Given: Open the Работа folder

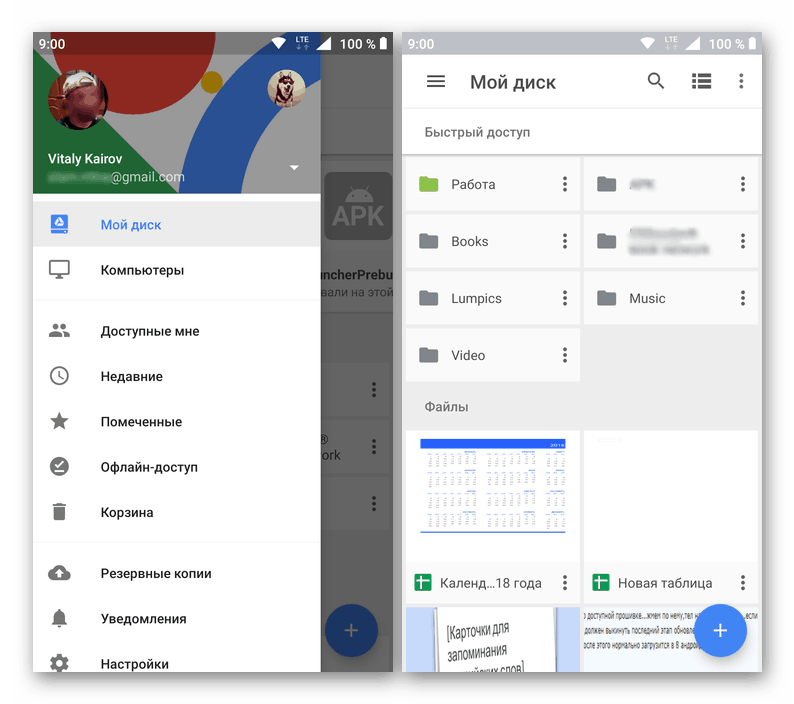Looking at the screenshot, I should click(x=493, y=184).
